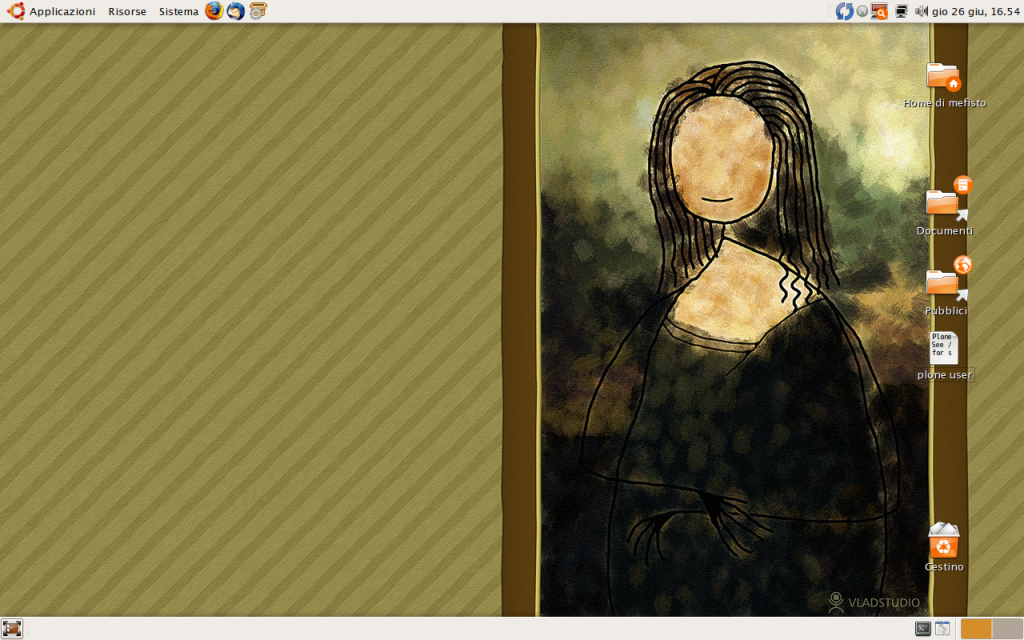Click the show desktop button in bottom panel
The image size is (1024, 640).
pyautogui.click(x=12, y=629)
